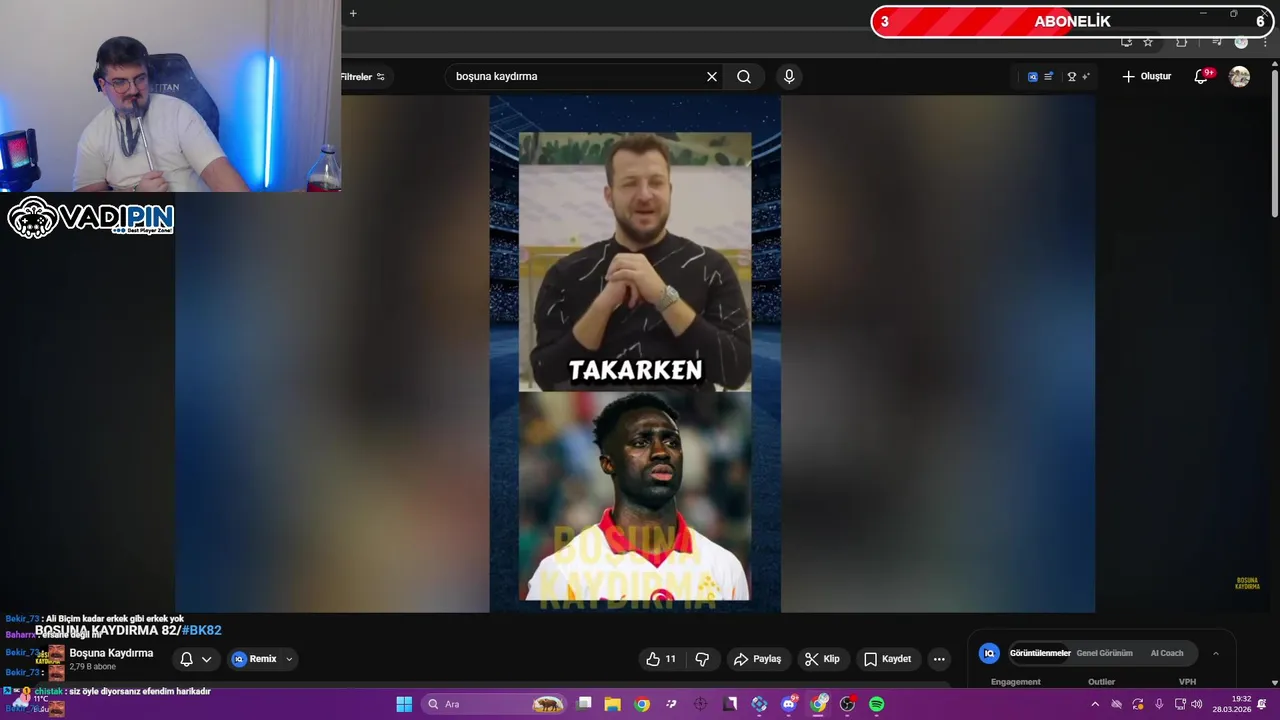
Task: Click the Oluştur create button
Action: point(1147,76)
